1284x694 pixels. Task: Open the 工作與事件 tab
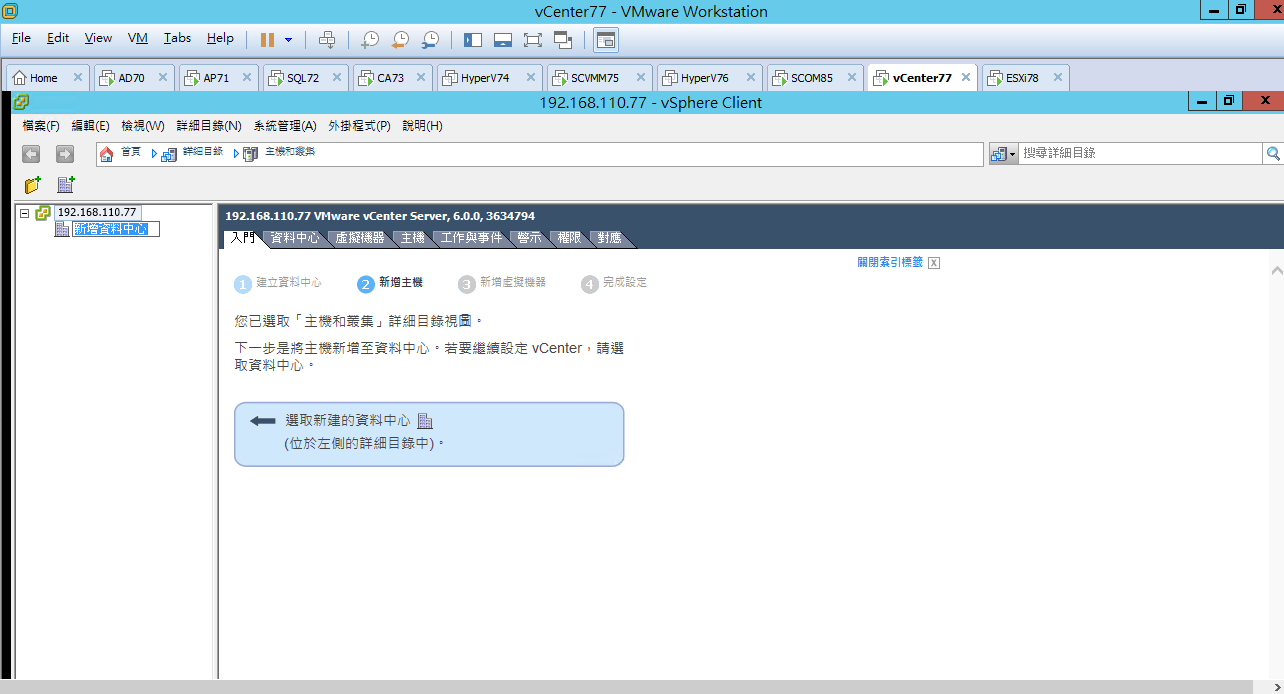[x=471, y=238]
